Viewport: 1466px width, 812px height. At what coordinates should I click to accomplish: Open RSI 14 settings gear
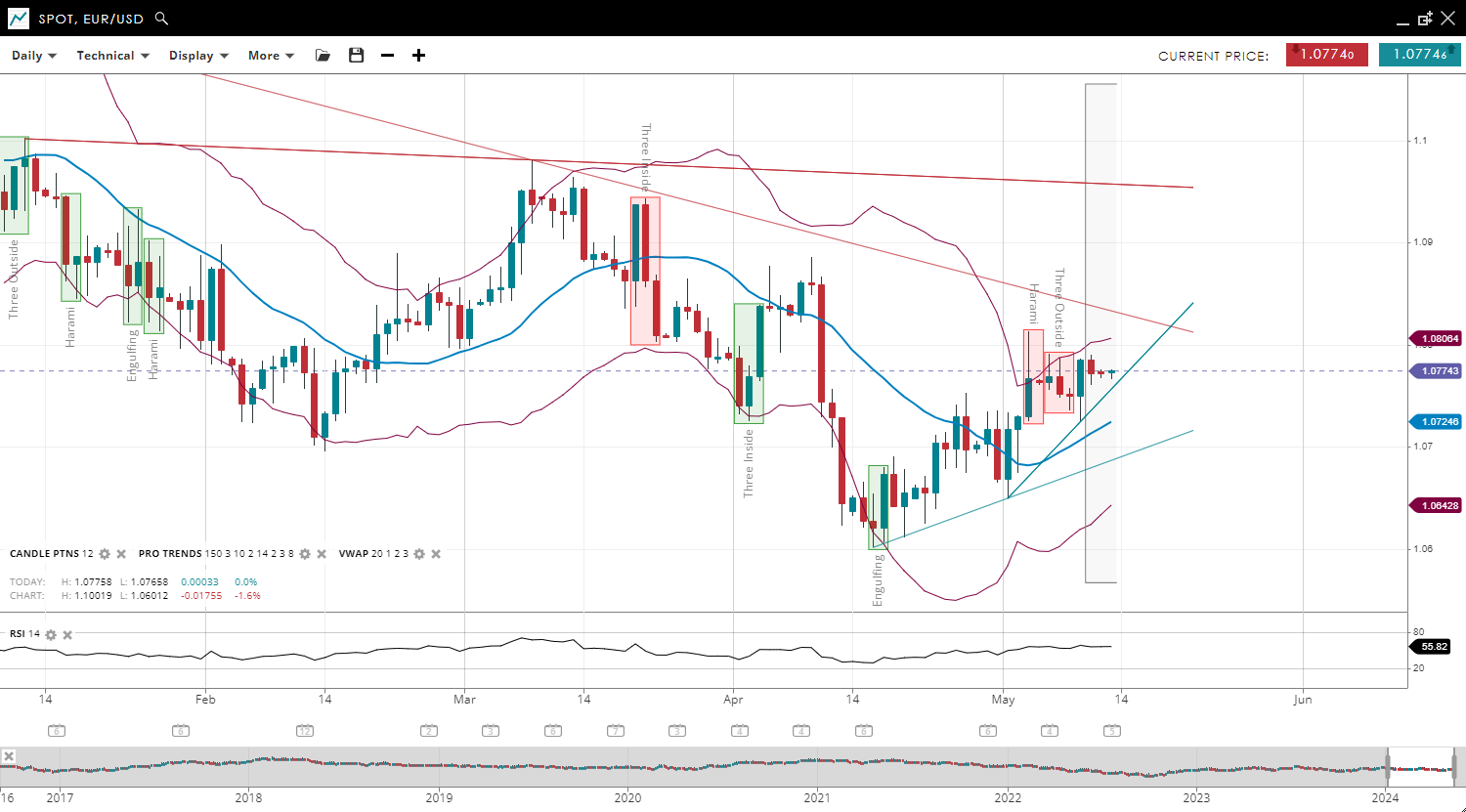click(x=51, y=635)
